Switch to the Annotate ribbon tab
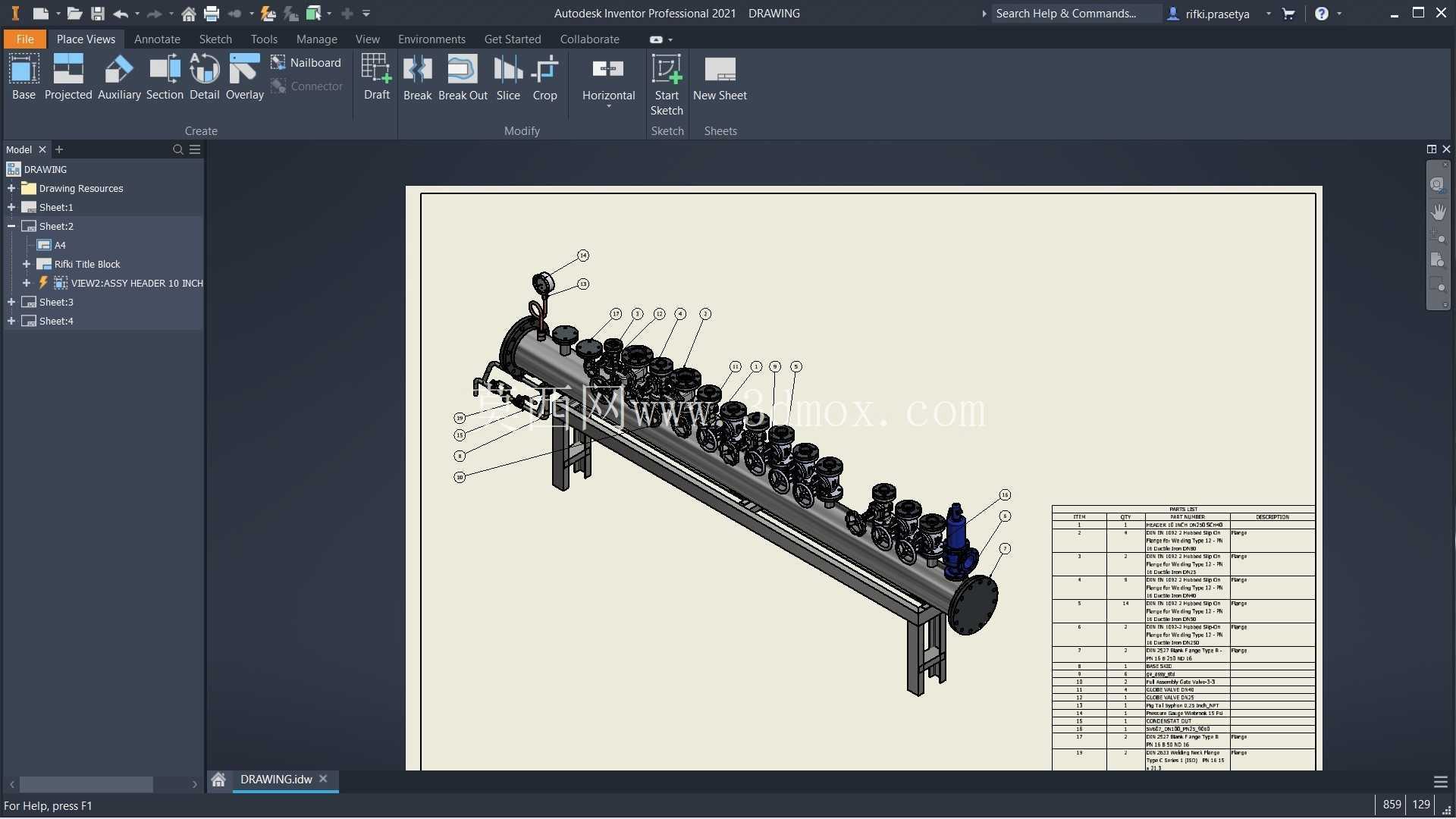 point(157,39)
